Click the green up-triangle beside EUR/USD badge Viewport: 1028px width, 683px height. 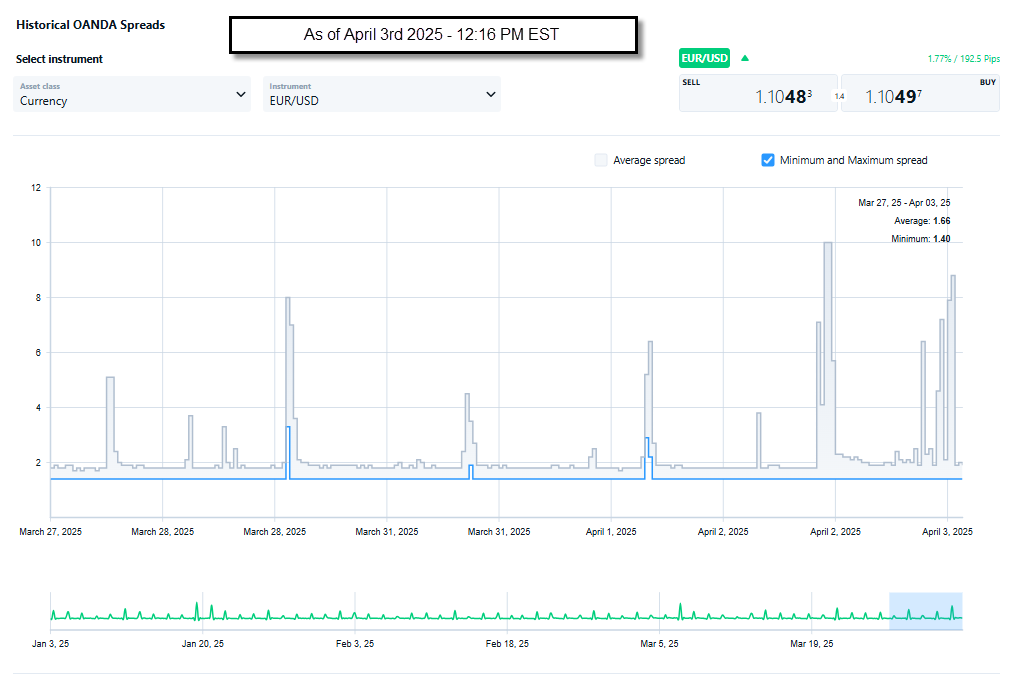point(744,58)
